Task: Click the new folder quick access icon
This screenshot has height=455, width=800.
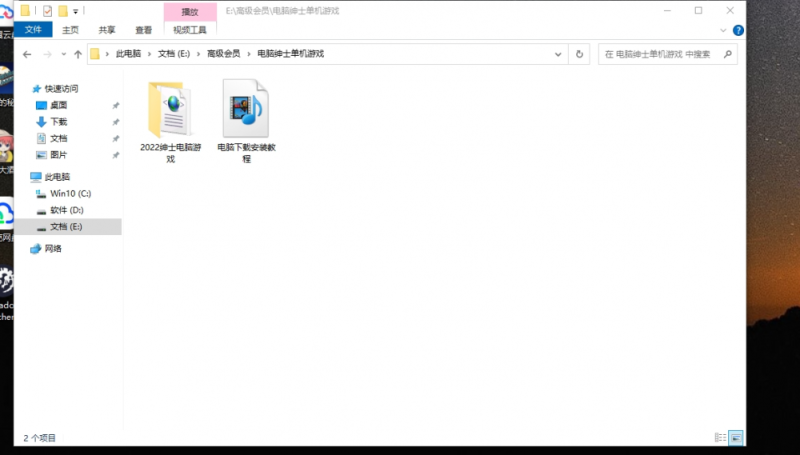Action: (63, 11)
